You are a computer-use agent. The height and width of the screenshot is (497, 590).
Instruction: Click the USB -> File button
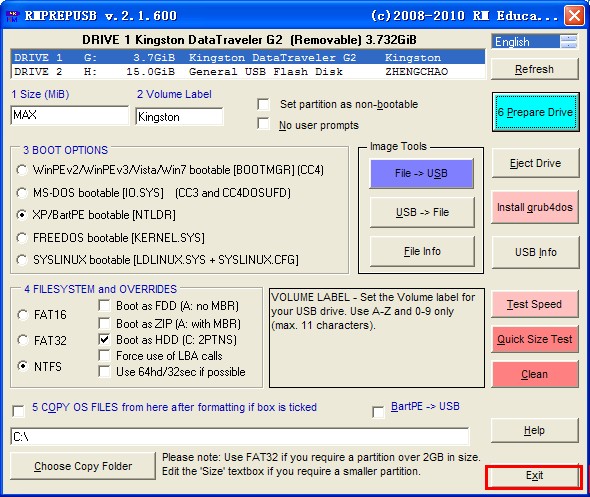click(x=422, y=213)
